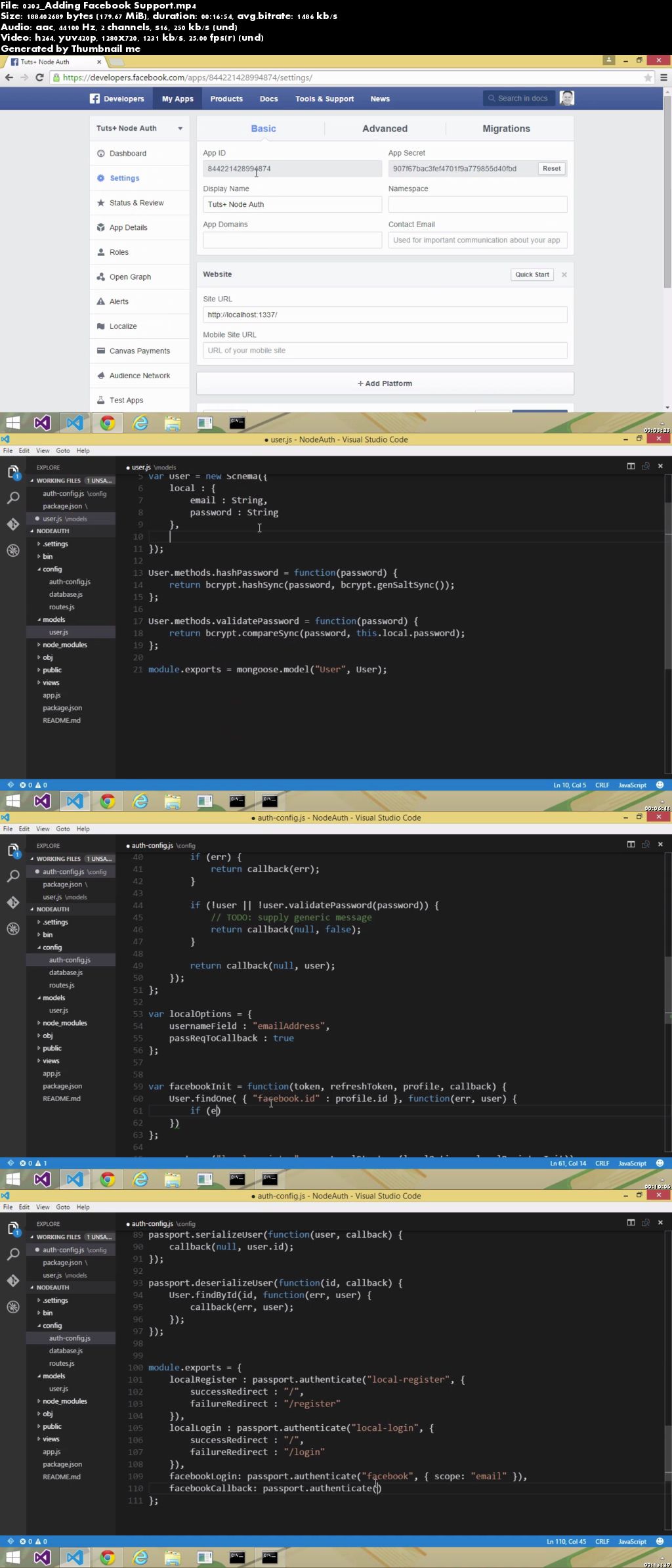Viewport: 672px width, 1568px height.
Task: Open My Apps in Facebook navigation bar
Action: (x=178, y=98)
